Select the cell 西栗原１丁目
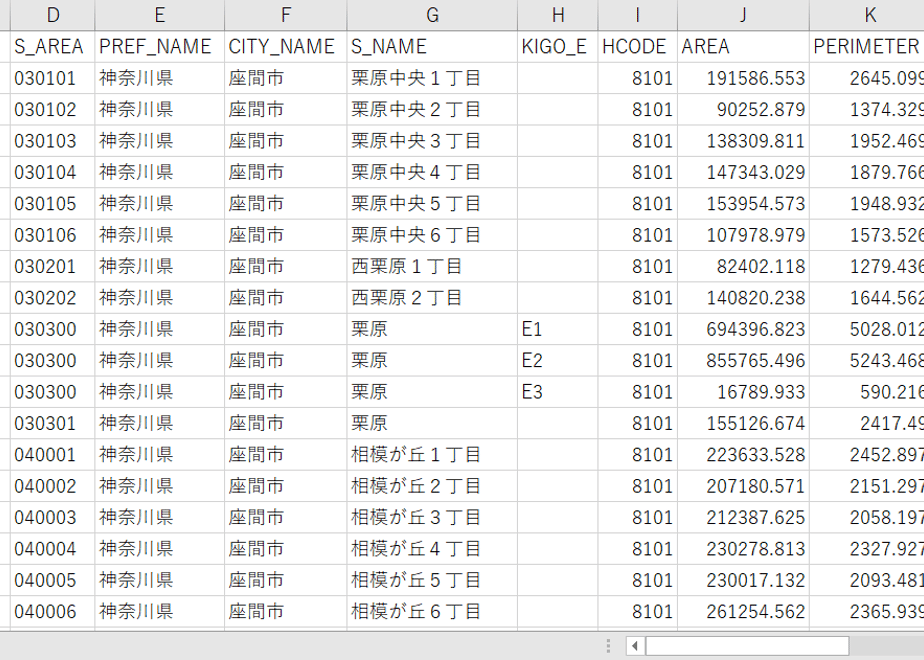Screen dimensions: 924x660 (433, 266)
